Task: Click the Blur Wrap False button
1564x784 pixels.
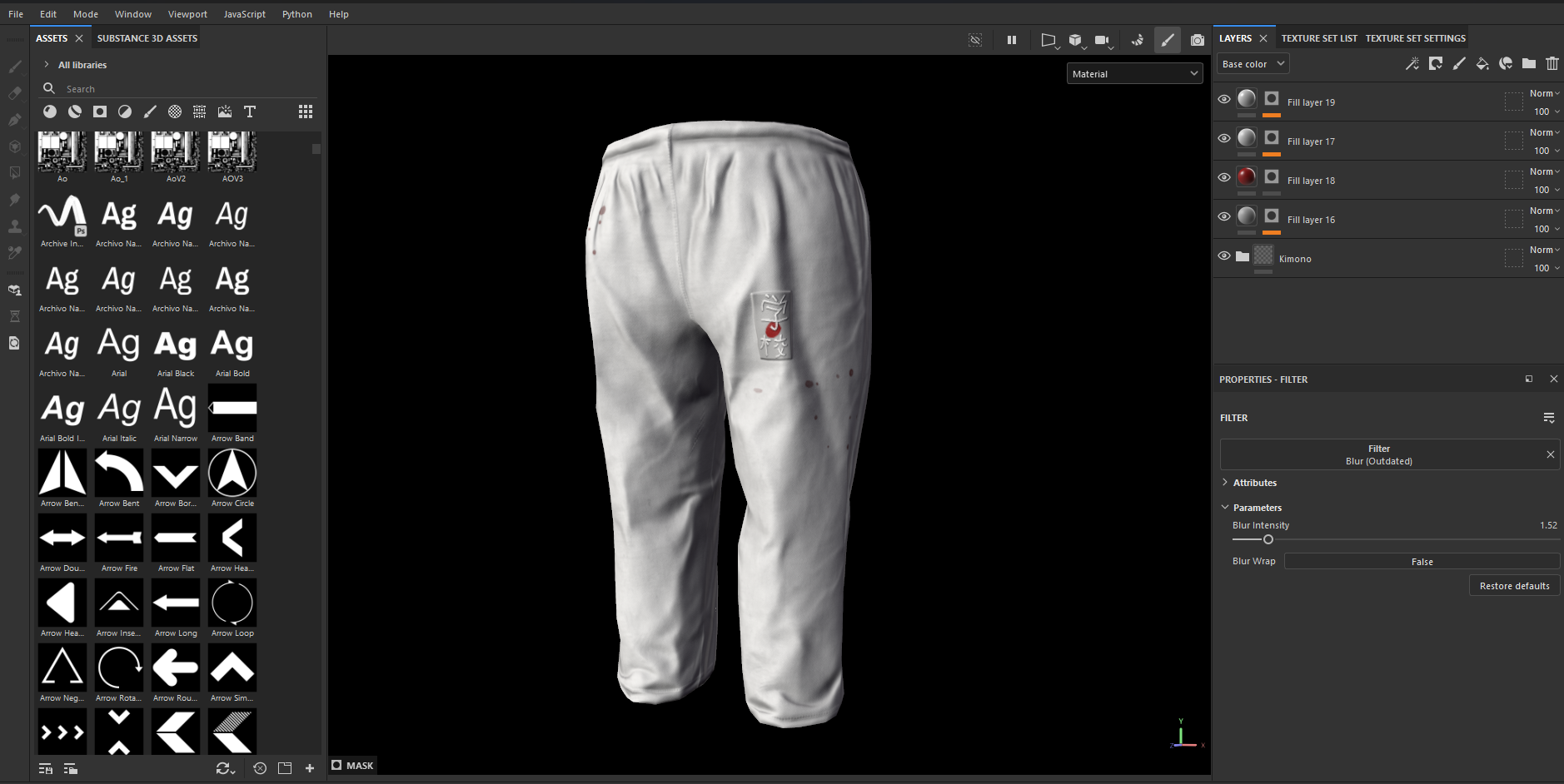Action: (1422, 562)
